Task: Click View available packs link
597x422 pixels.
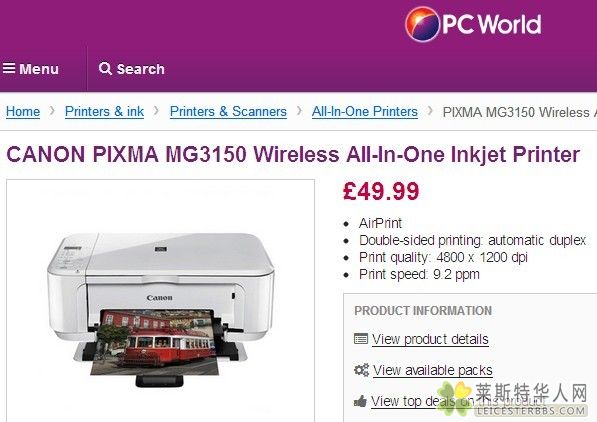Action: [x=433, y=370]
